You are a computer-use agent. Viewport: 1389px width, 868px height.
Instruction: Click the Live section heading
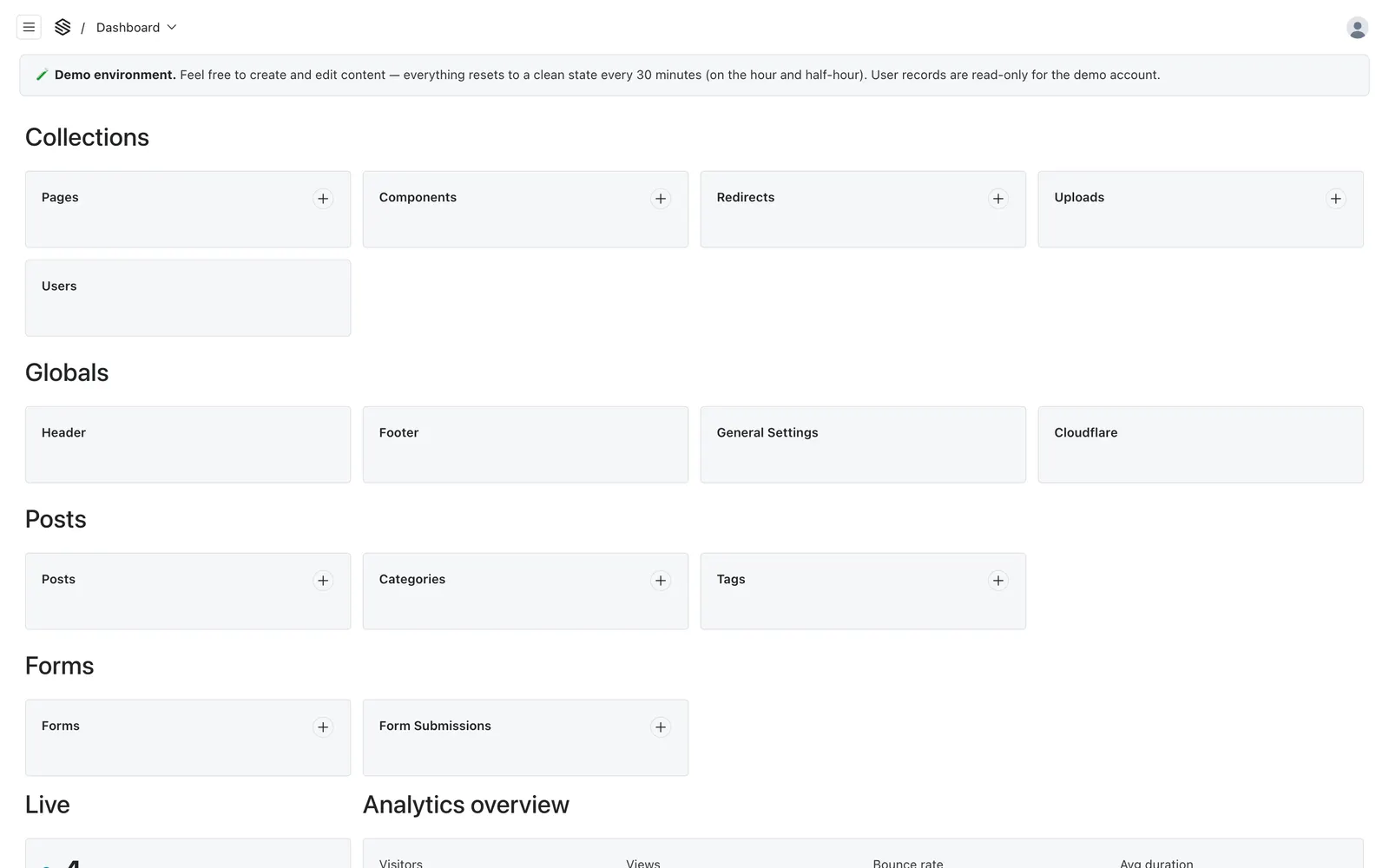click(48, 805)
